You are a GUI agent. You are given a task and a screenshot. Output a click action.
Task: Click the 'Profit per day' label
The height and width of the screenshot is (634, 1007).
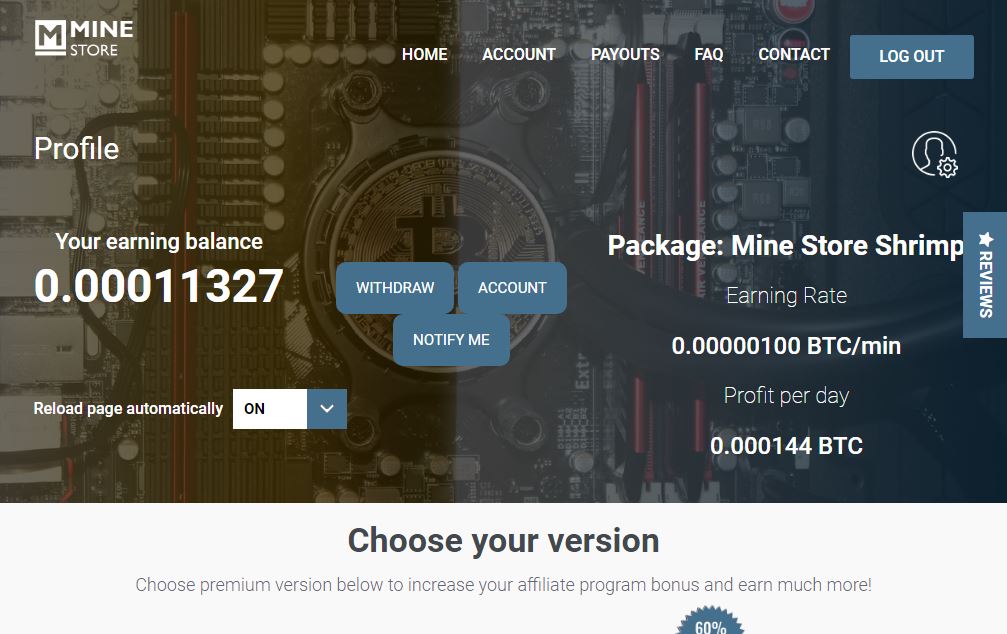coord(786,396)
